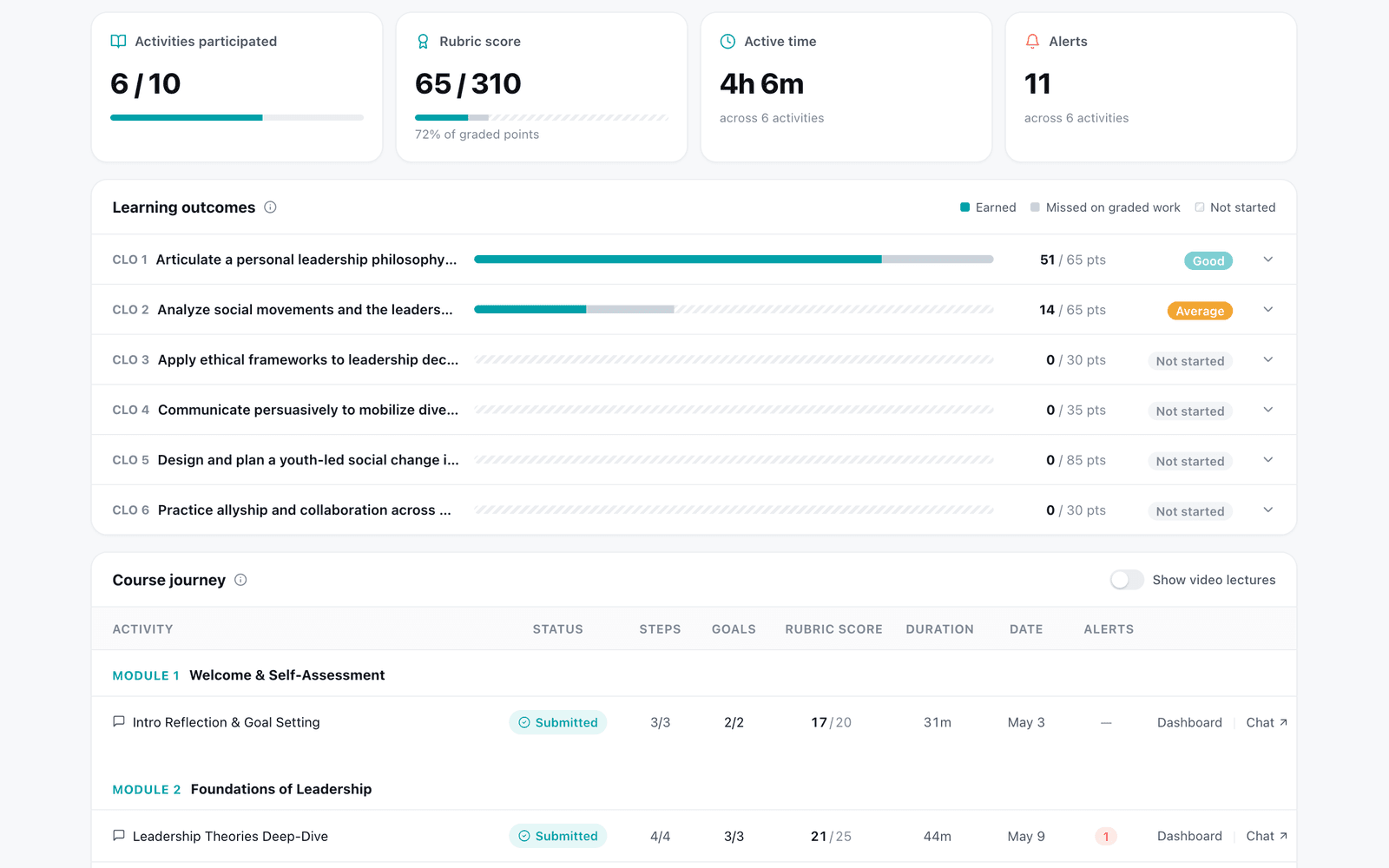The height and width of the screenshot is (868, 1389).
Task: Open the Course journey info icon
Action: [x=240, y=580]
